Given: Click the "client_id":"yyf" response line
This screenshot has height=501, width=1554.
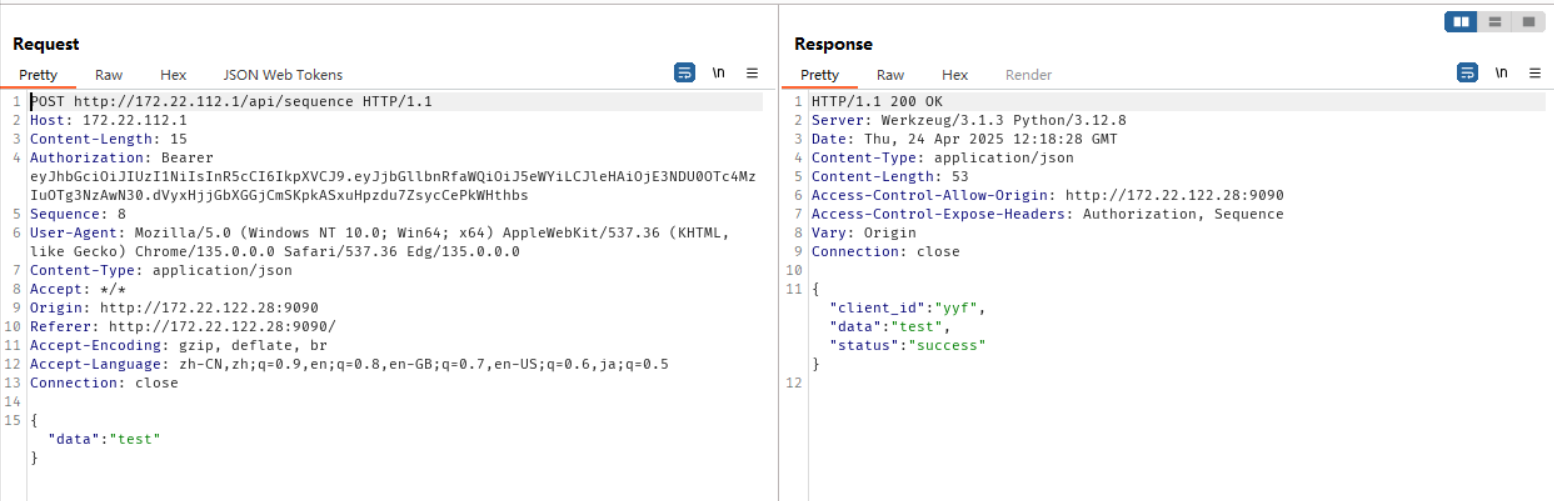Looking at the screenshot, I should coord(907,308).
